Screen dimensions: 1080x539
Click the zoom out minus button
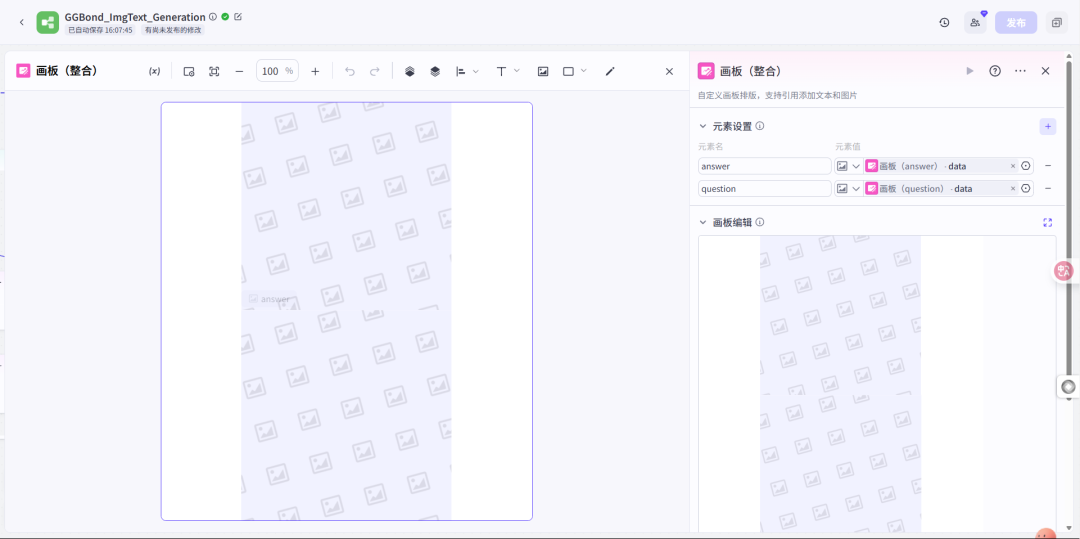239,71
